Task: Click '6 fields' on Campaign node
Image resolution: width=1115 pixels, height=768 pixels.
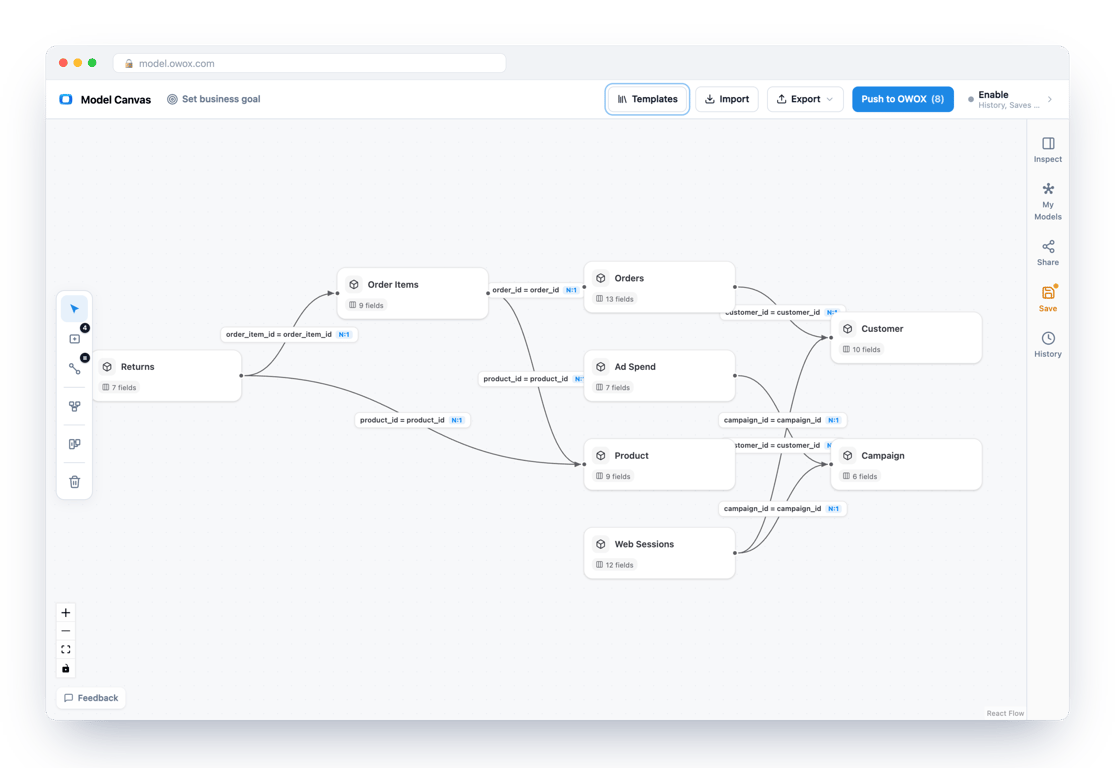Action: coord(860,476)
